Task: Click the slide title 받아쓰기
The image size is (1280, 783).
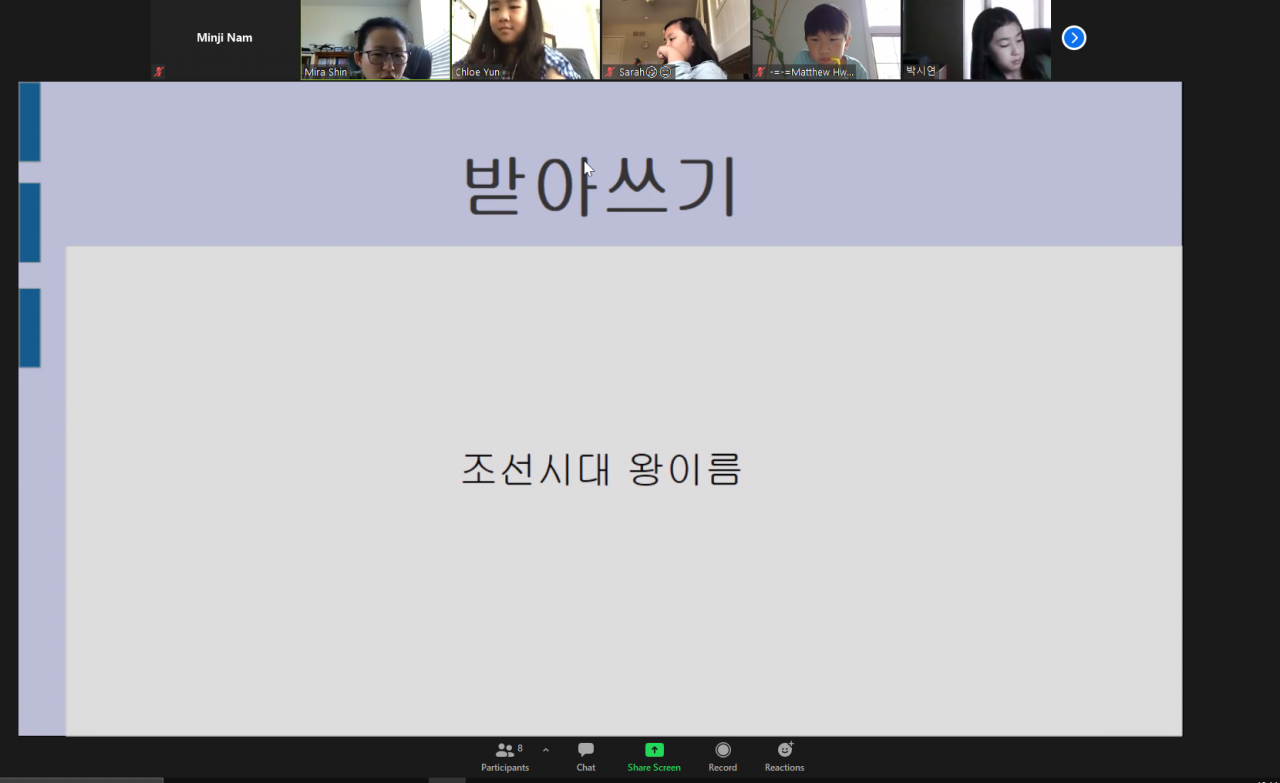Action: [x=600, y=186]
